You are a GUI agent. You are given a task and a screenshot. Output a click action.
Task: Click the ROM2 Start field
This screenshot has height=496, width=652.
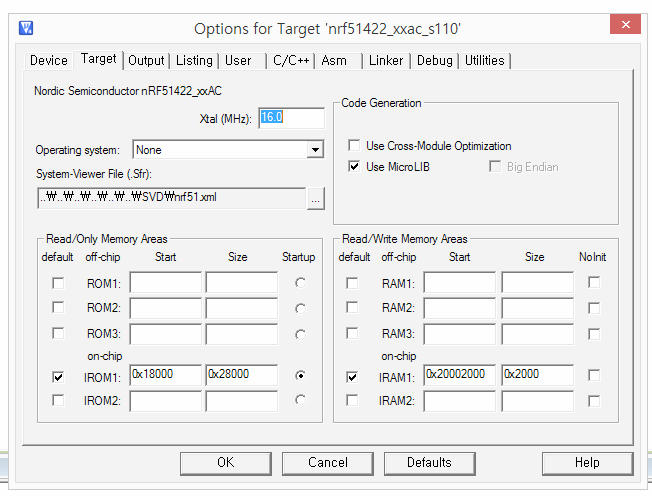(165, 308)
